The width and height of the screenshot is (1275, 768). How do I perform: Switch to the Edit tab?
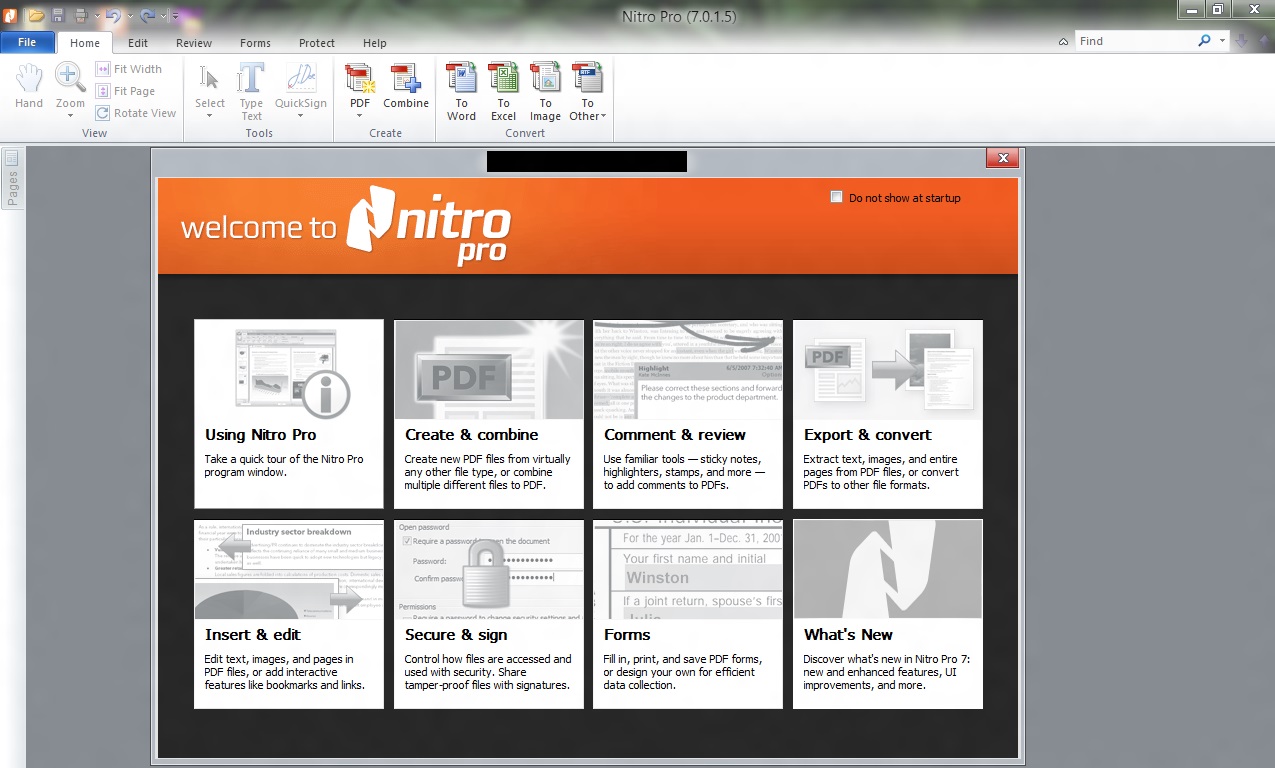[x=138, y=43]
